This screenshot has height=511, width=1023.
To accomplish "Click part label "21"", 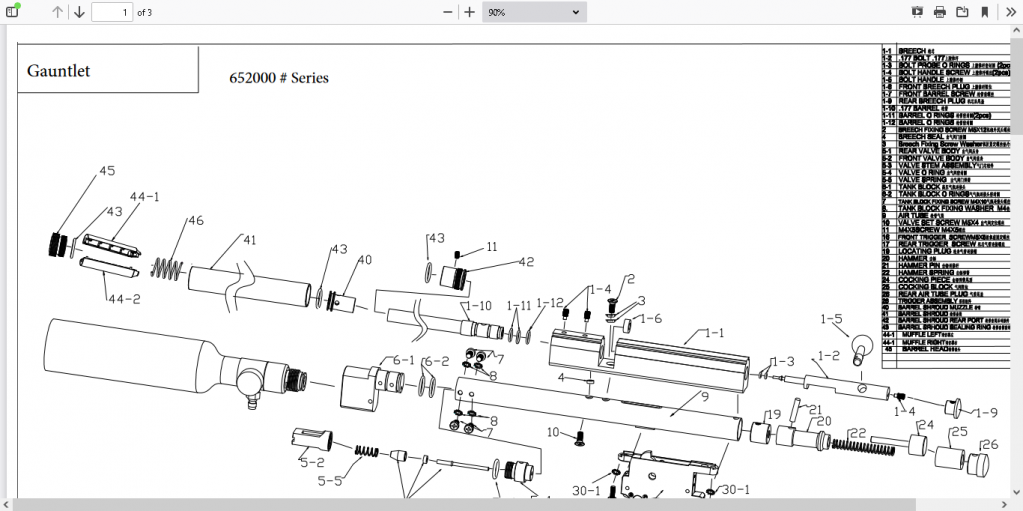I will (816, 410).
